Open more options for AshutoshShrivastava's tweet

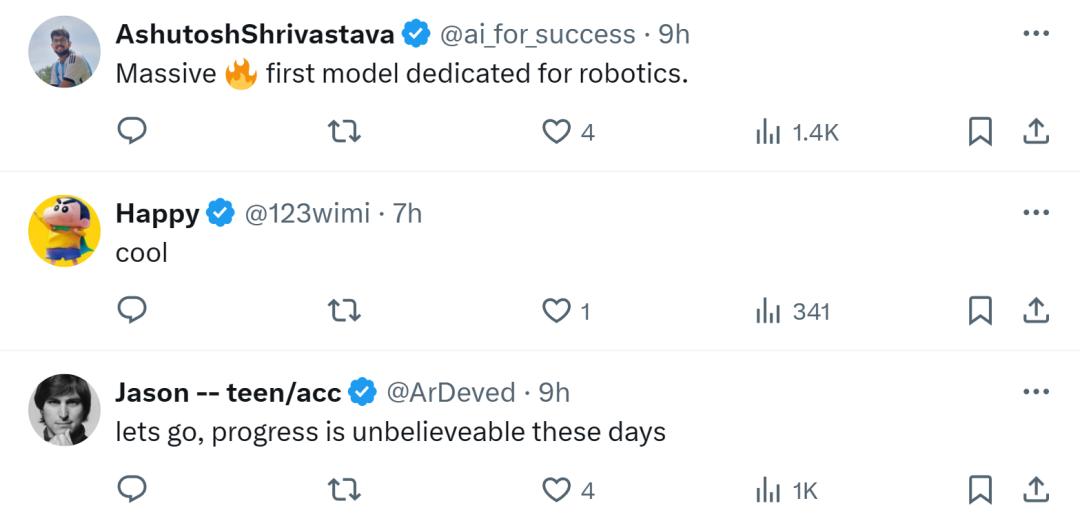coord(1036,34)
